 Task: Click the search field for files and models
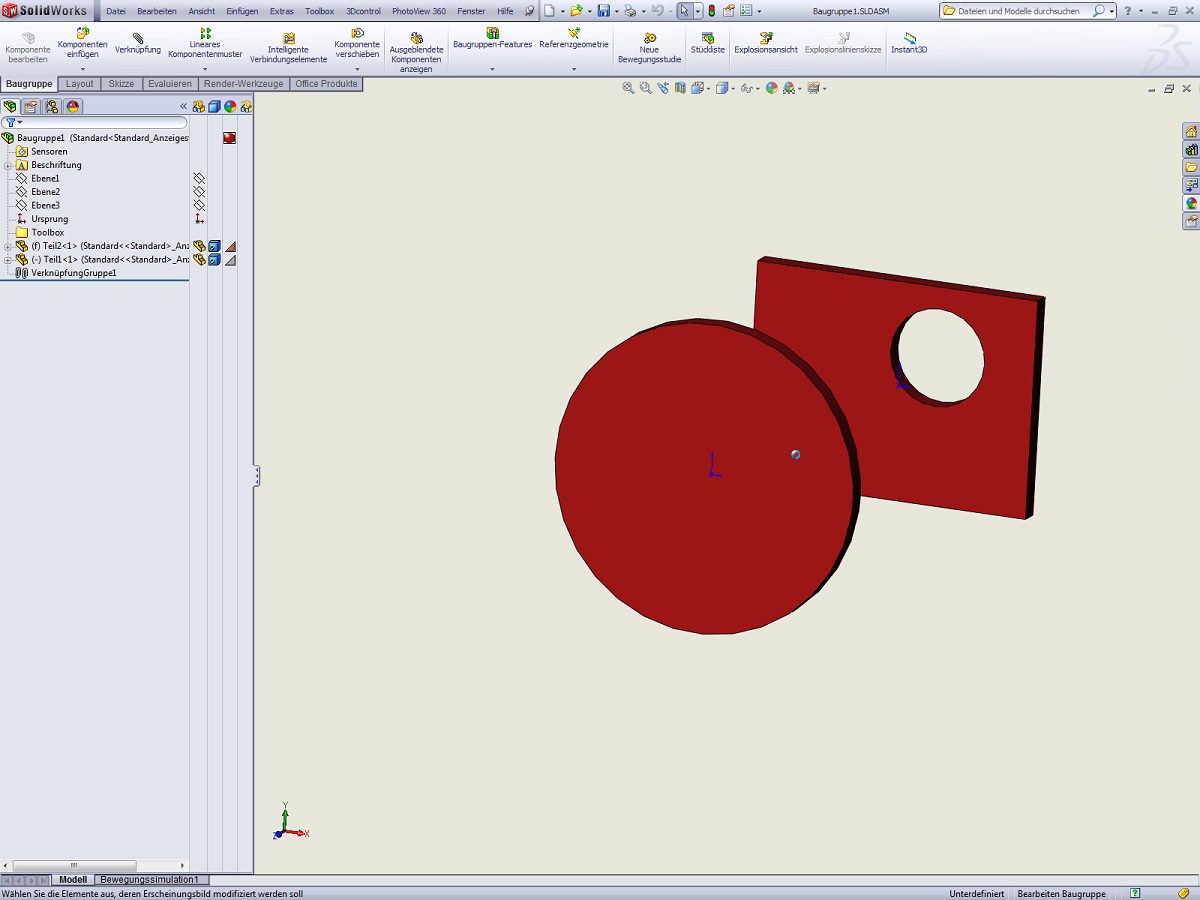1020,11
